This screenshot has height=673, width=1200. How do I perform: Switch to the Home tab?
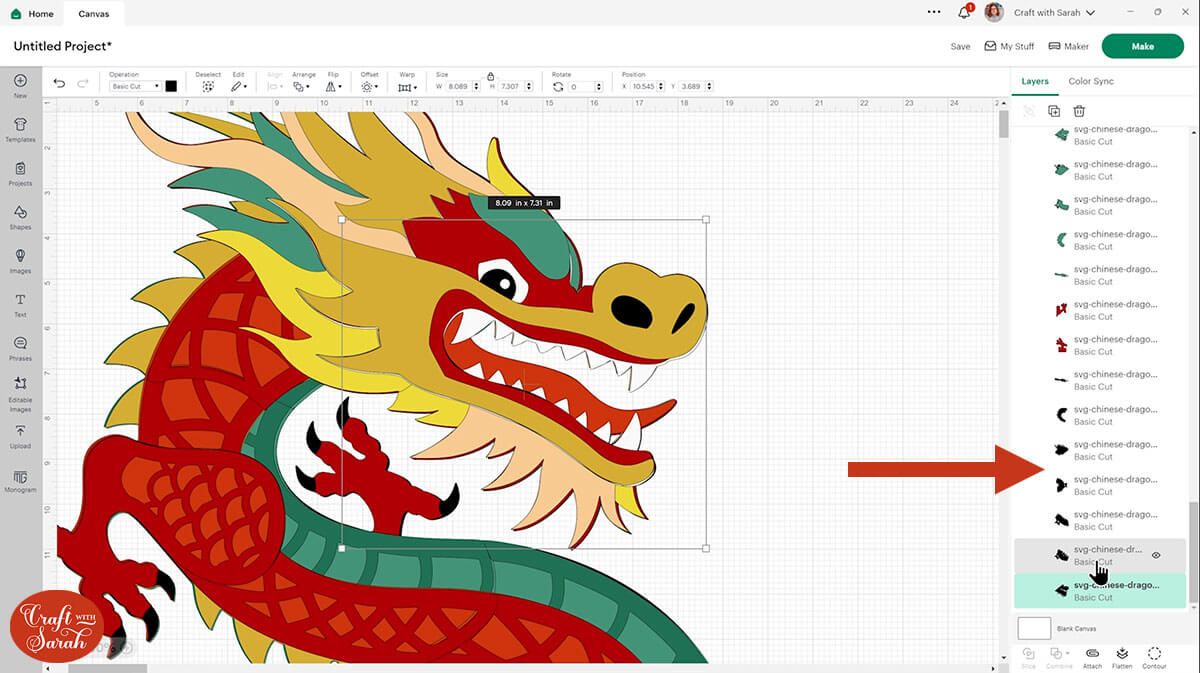coord(33,14)
